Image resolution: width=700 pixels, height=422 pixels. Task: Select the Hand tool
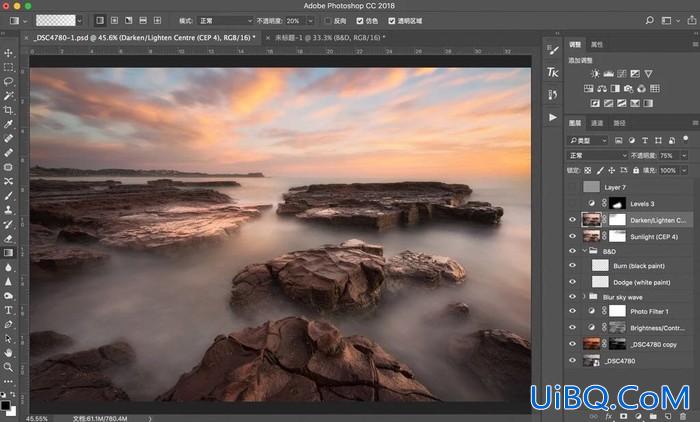tap(8, 353)
